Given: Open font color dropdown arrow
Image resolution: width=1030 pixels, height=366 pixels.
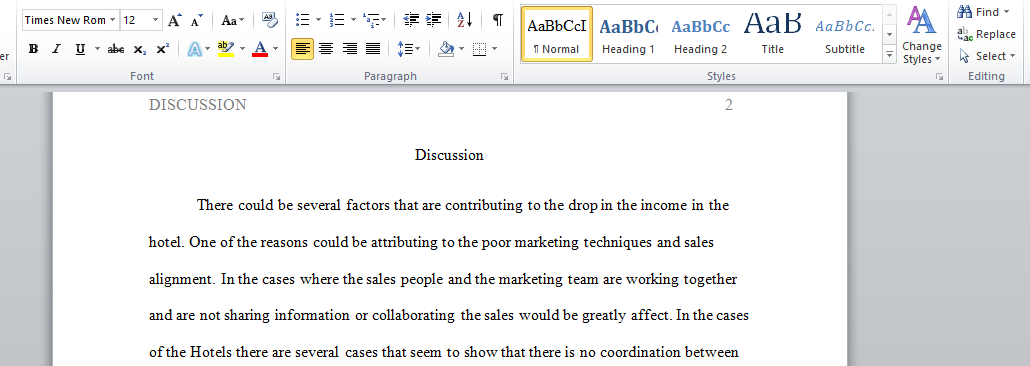Looking at the screenshot, I should [275, 49].
